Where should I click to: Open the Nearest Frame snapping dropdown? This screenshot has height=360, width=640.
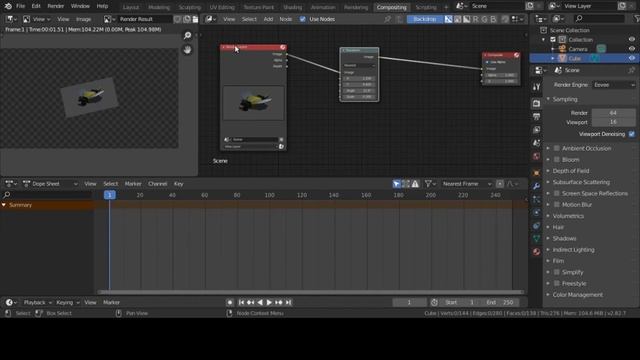pos(467,184)
